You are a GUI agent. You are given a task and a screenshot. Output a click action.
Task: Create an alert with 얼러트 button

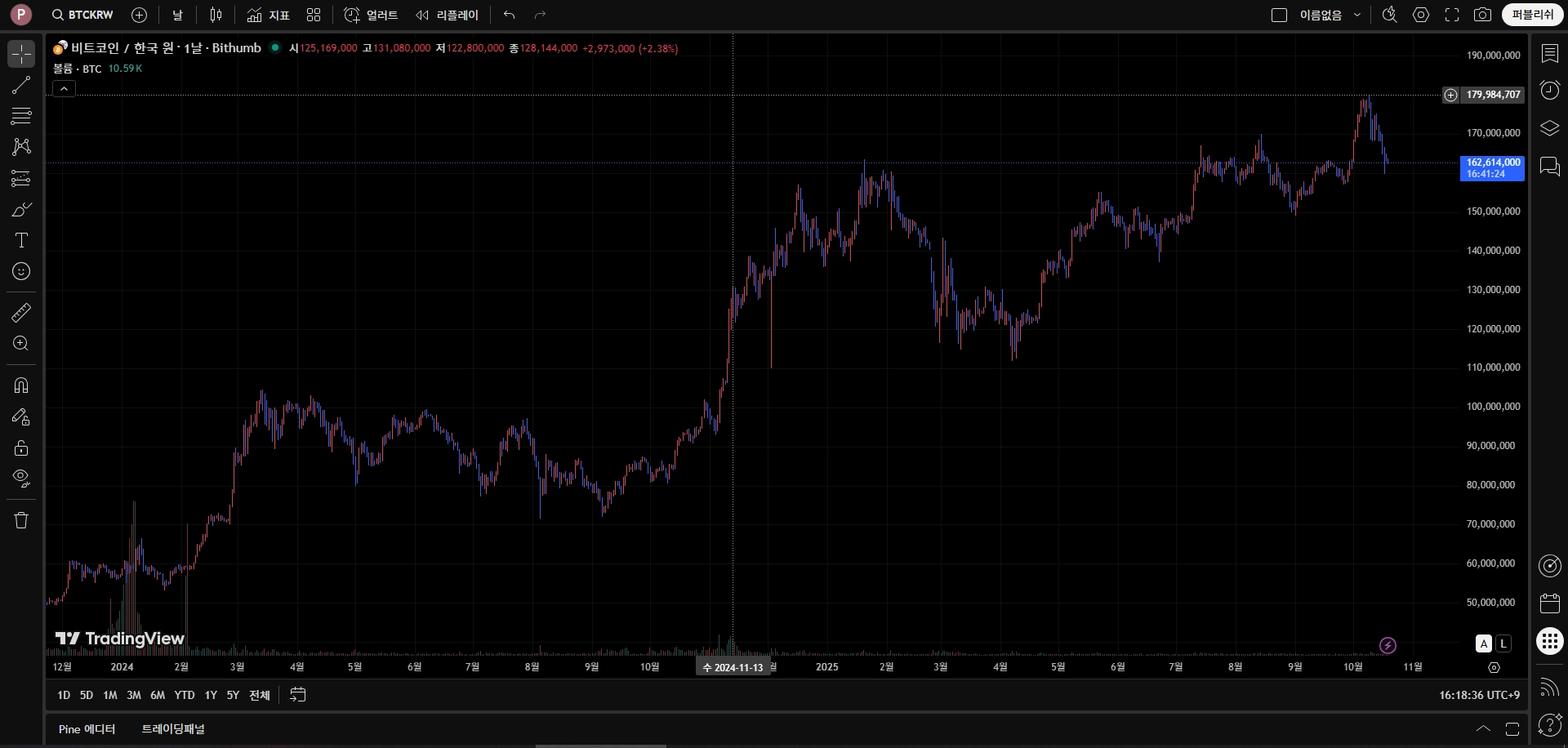pyautogui.click(x=371, y=15)
